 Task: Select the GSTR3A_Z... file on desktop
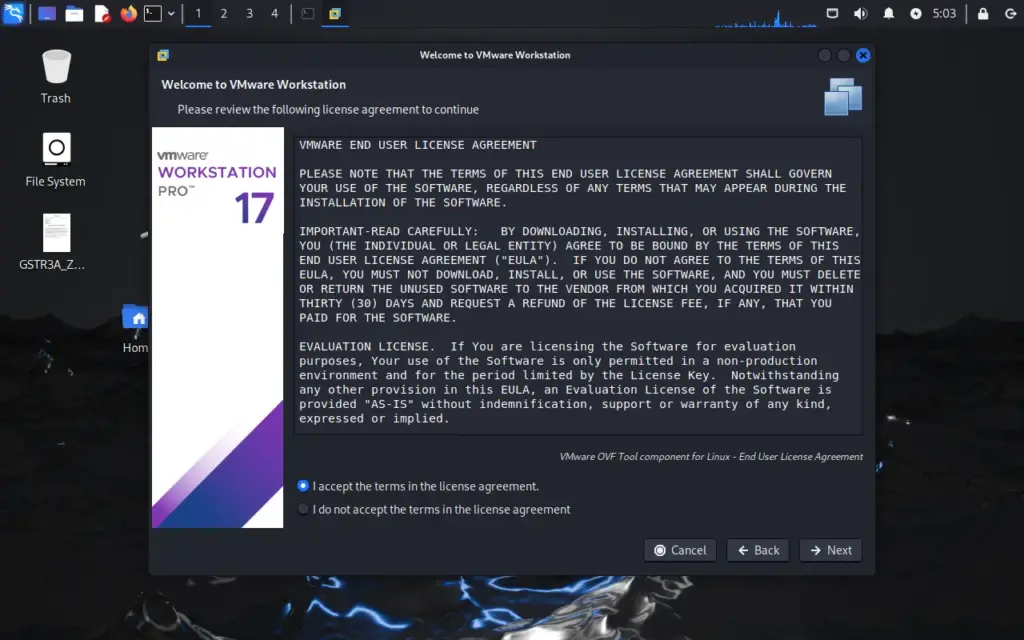56,242
